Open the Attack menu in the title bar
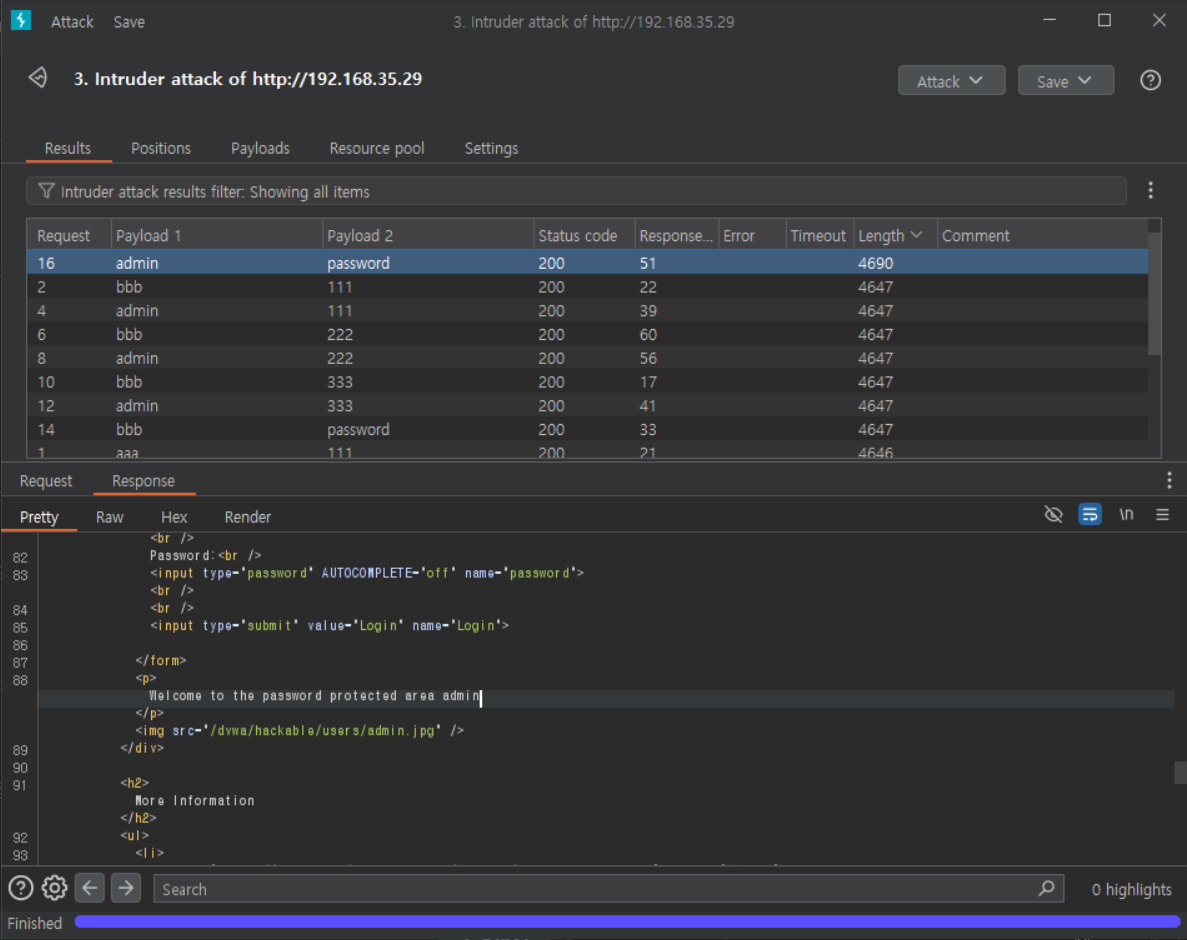Screen dimensions: 1187x940 [72, 22]
